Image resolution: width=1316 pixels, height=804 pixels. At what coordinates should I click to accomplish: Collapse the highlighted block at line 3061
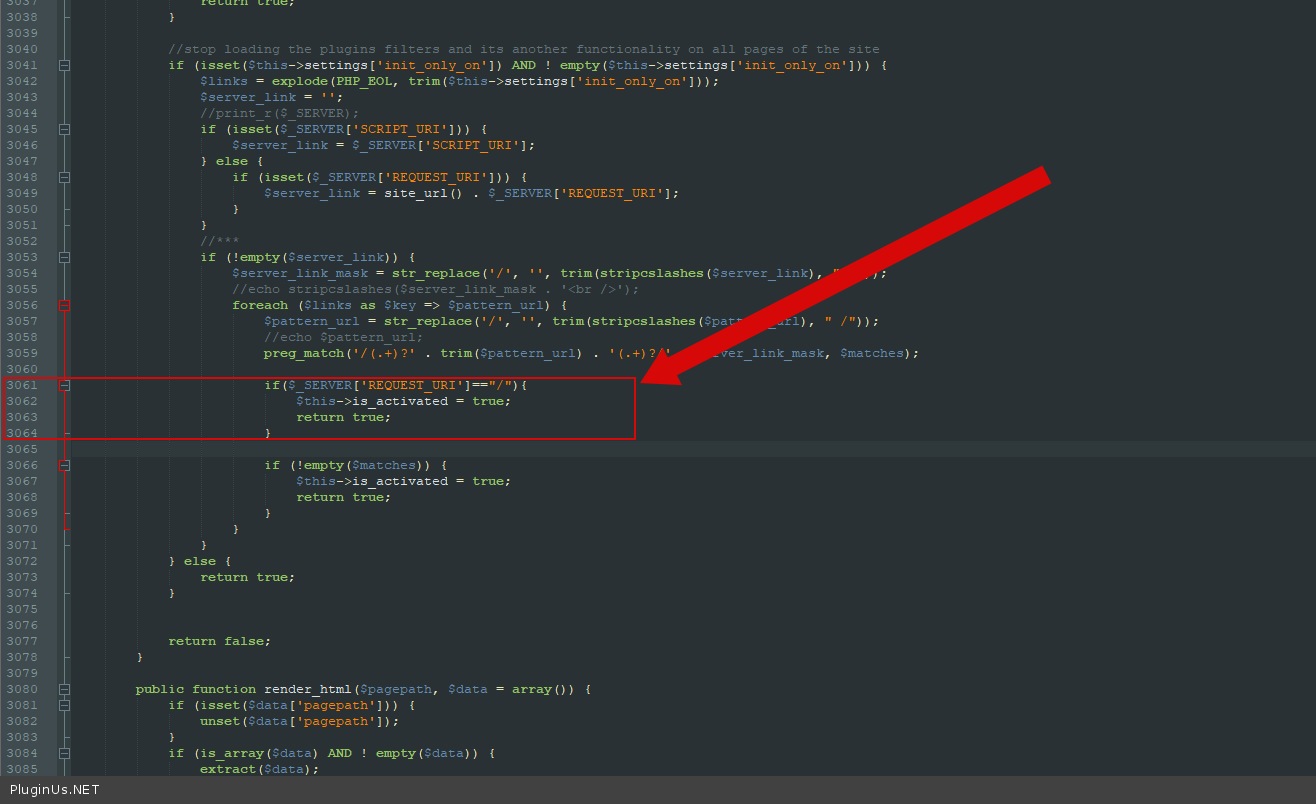coord(65,385)
